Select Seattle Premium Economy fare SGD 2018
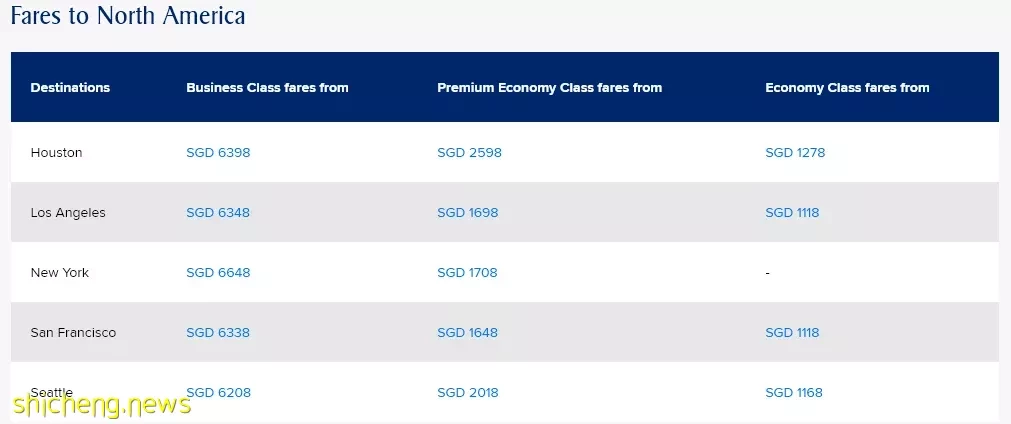The height and width of the screenshot is (424, 1011). 468,392
